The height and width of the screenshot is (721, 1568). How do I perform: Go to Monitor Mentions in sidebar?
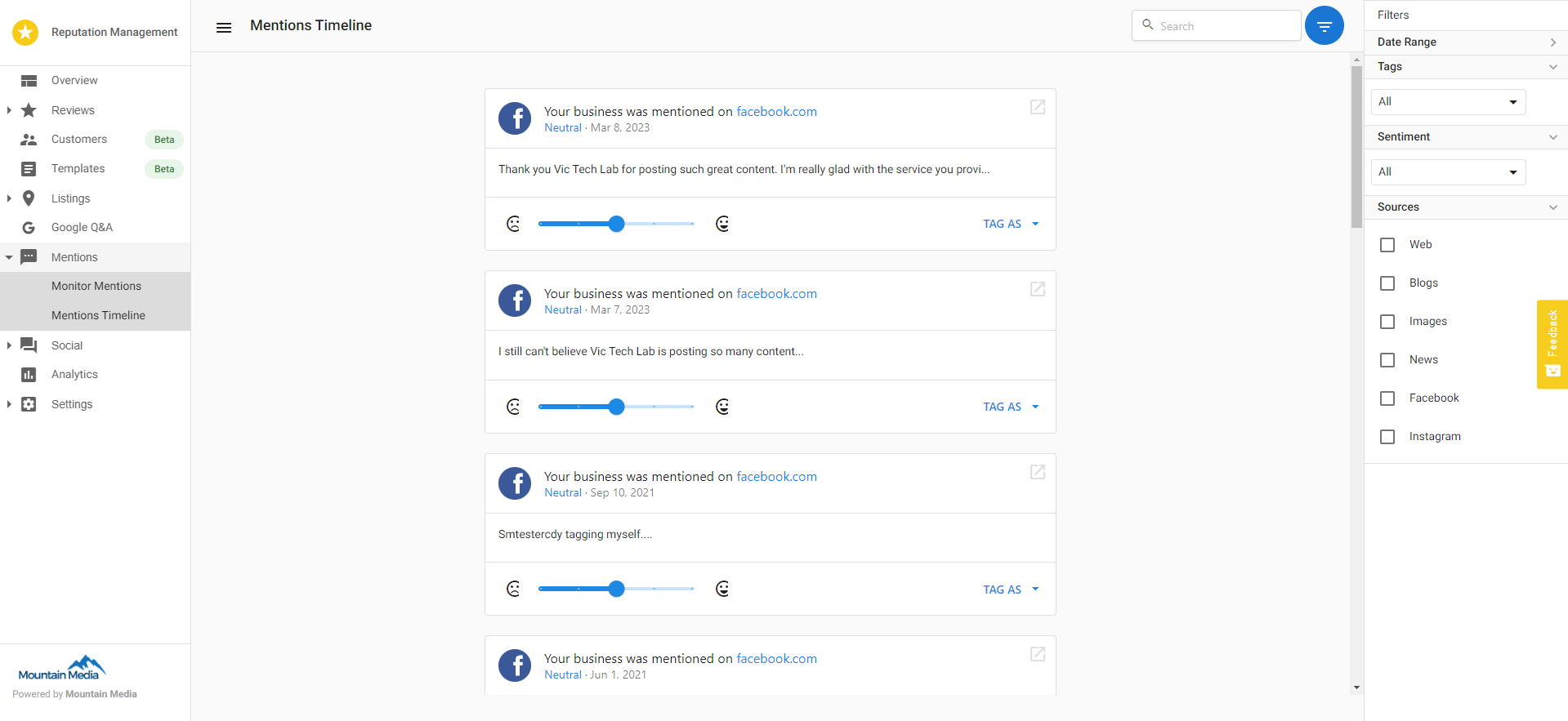96,287
